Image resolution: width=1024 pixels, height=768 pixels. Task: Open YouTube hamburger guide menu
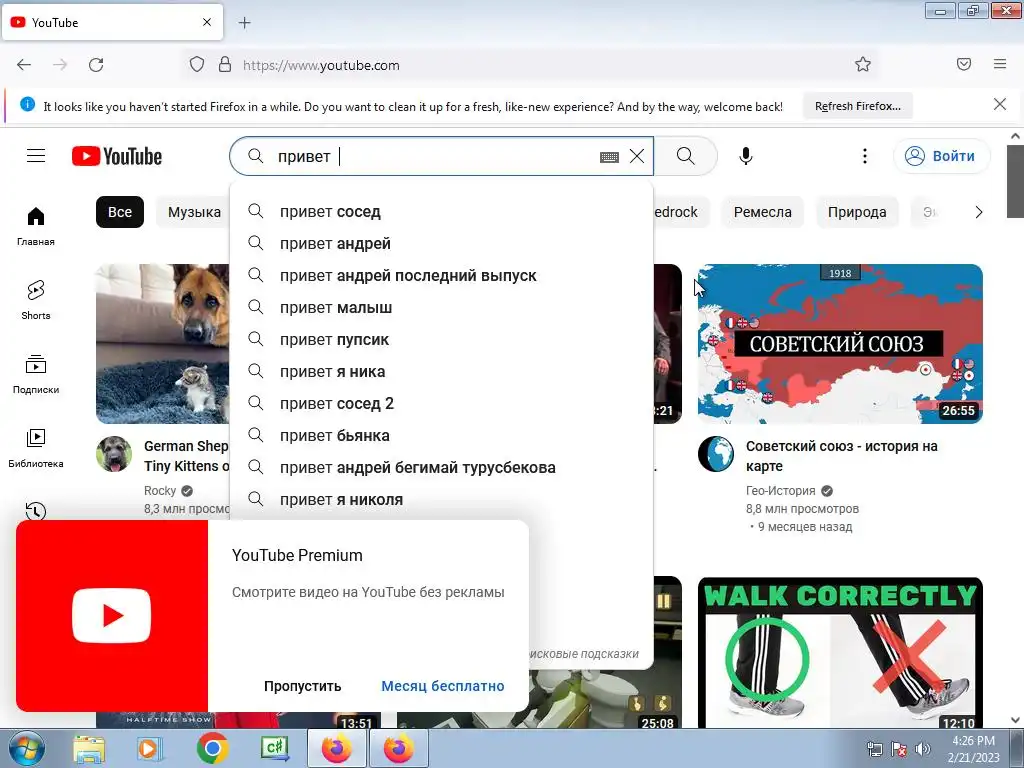[x=36, y=156]
